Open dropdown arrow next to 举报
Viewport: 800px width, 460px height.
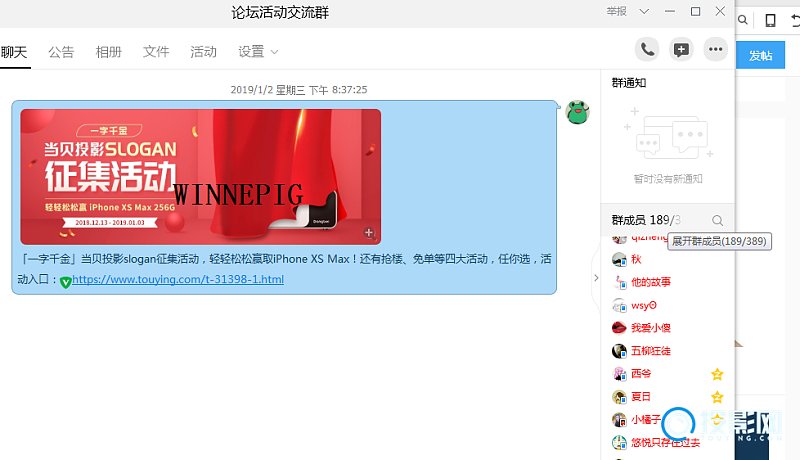tap(644, 11)
